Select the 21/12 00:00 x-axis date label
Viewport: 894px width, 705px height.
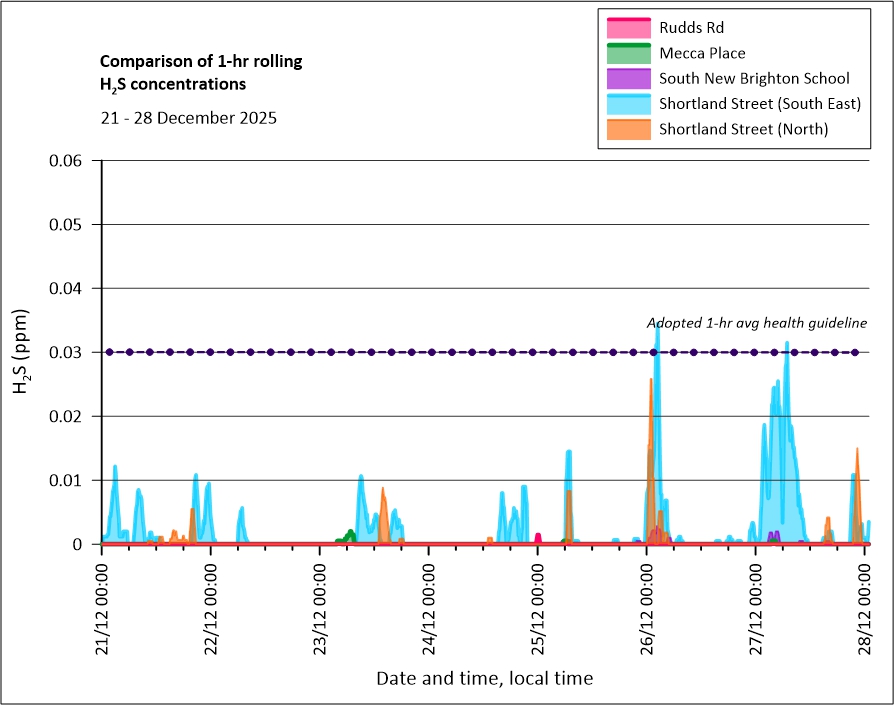pyautogui.click(x=102, y=603)
